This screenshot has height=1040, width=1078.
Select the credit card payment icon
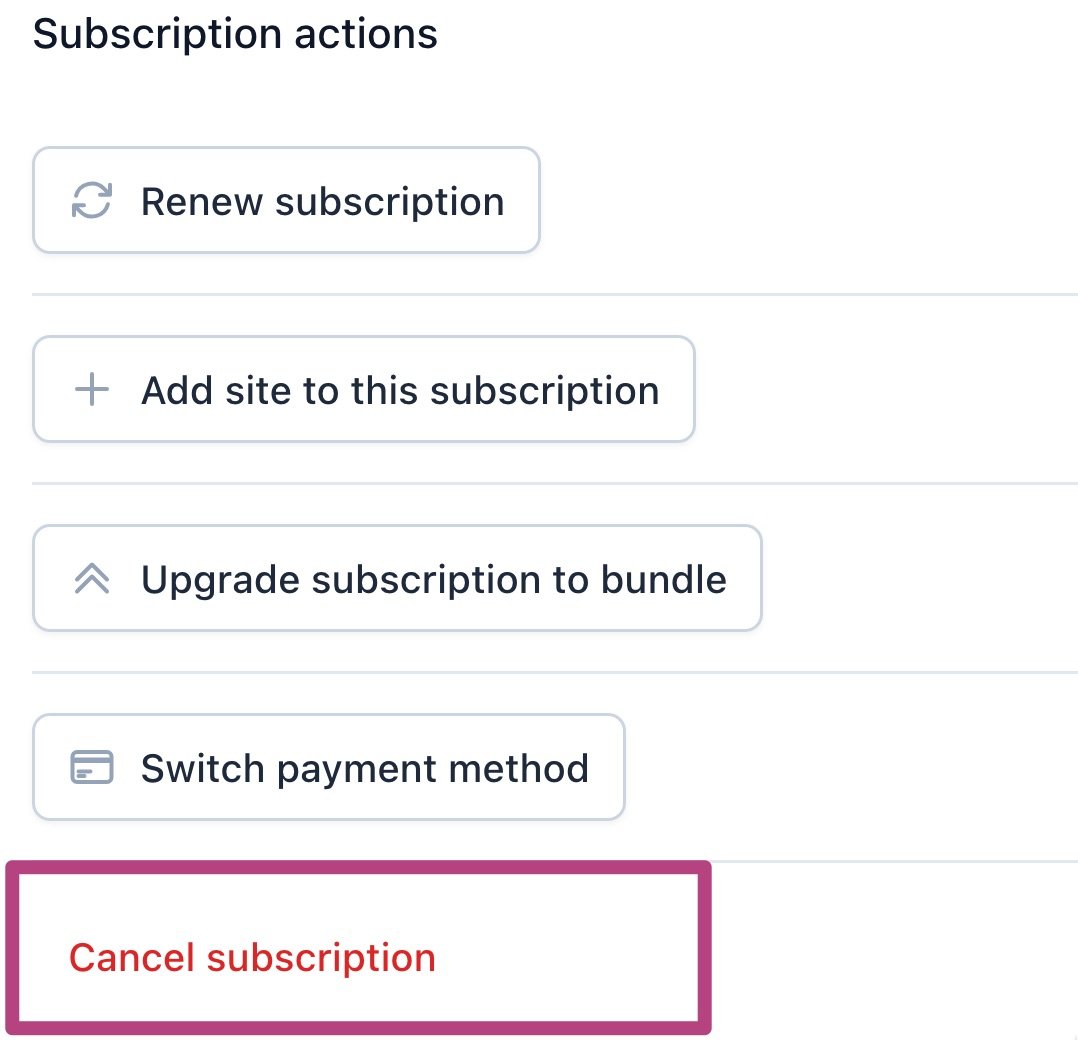(91, 767)
